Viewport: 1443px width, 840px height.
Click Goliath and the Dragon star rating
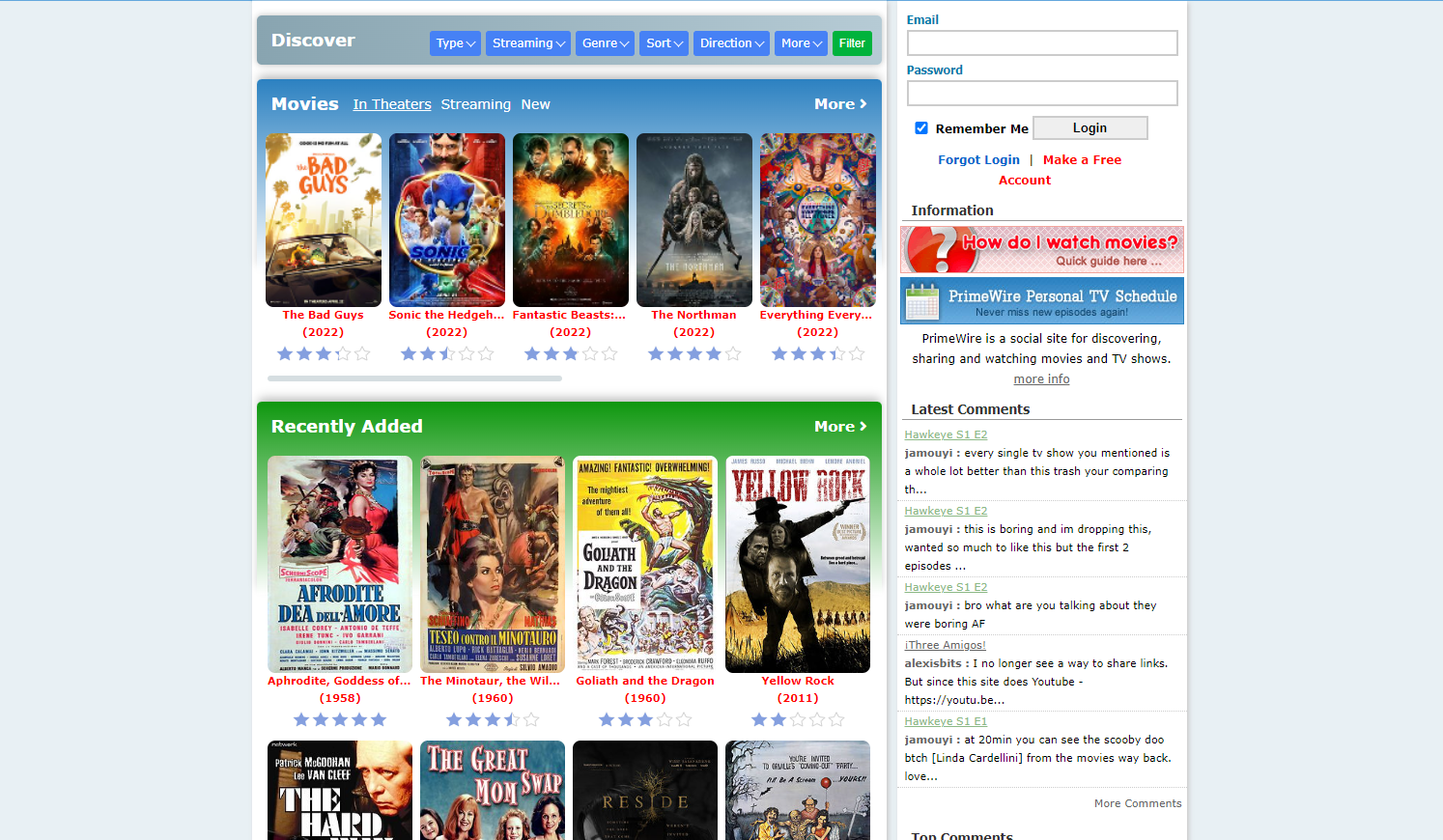645,720
